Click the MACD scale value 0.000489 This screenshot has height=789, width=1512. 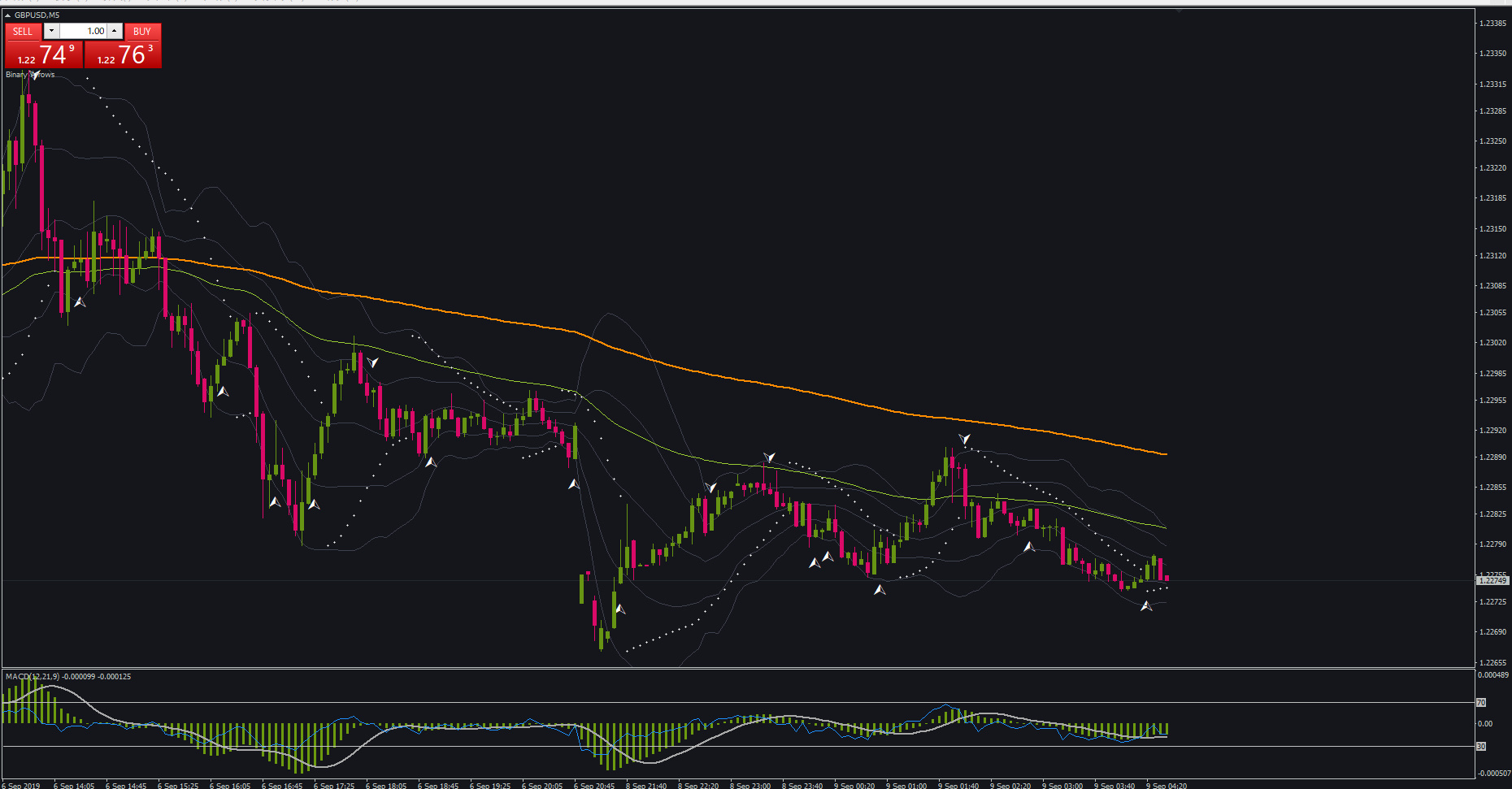[1492, 675]
